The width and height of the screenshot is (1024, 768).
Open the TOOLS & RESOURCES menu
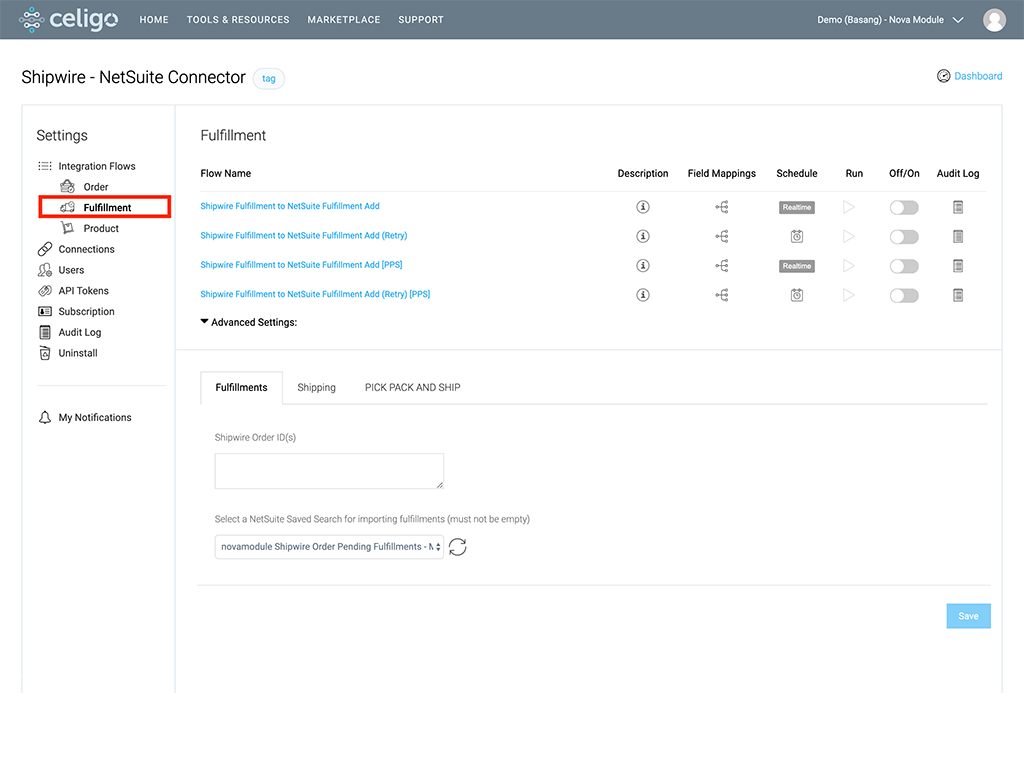click(x=238, y=20)
